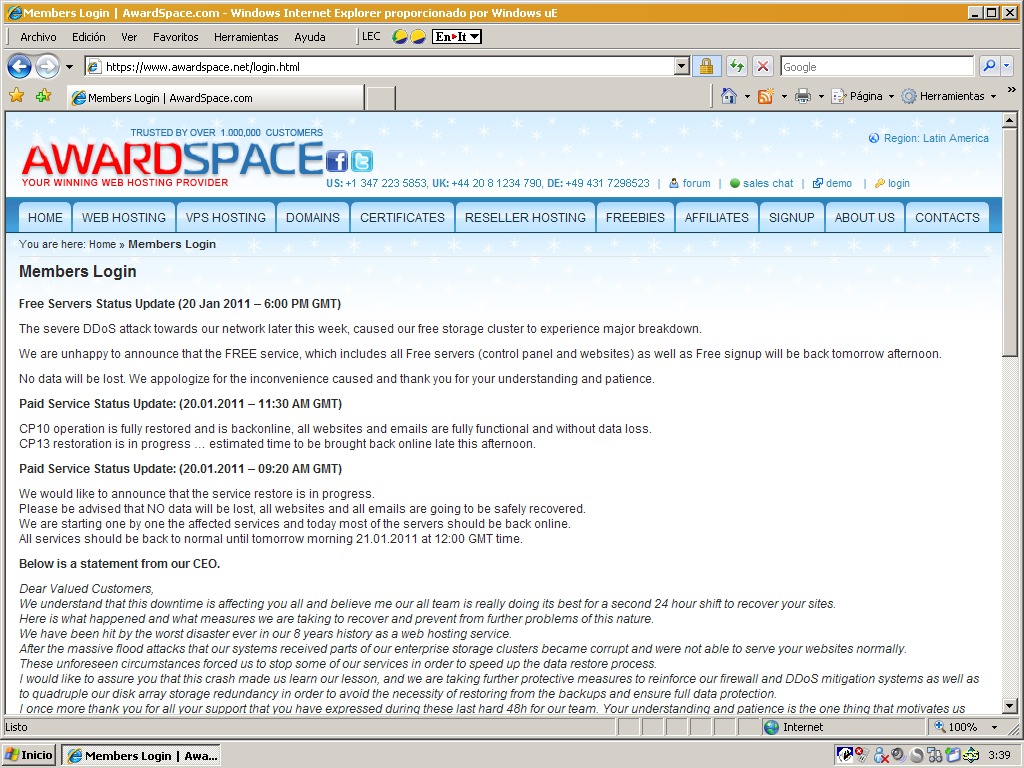This screenshot has width=1024, height=768.
Task: Show more toolbar commands via the chevron
Action: tap(1012, 89)
